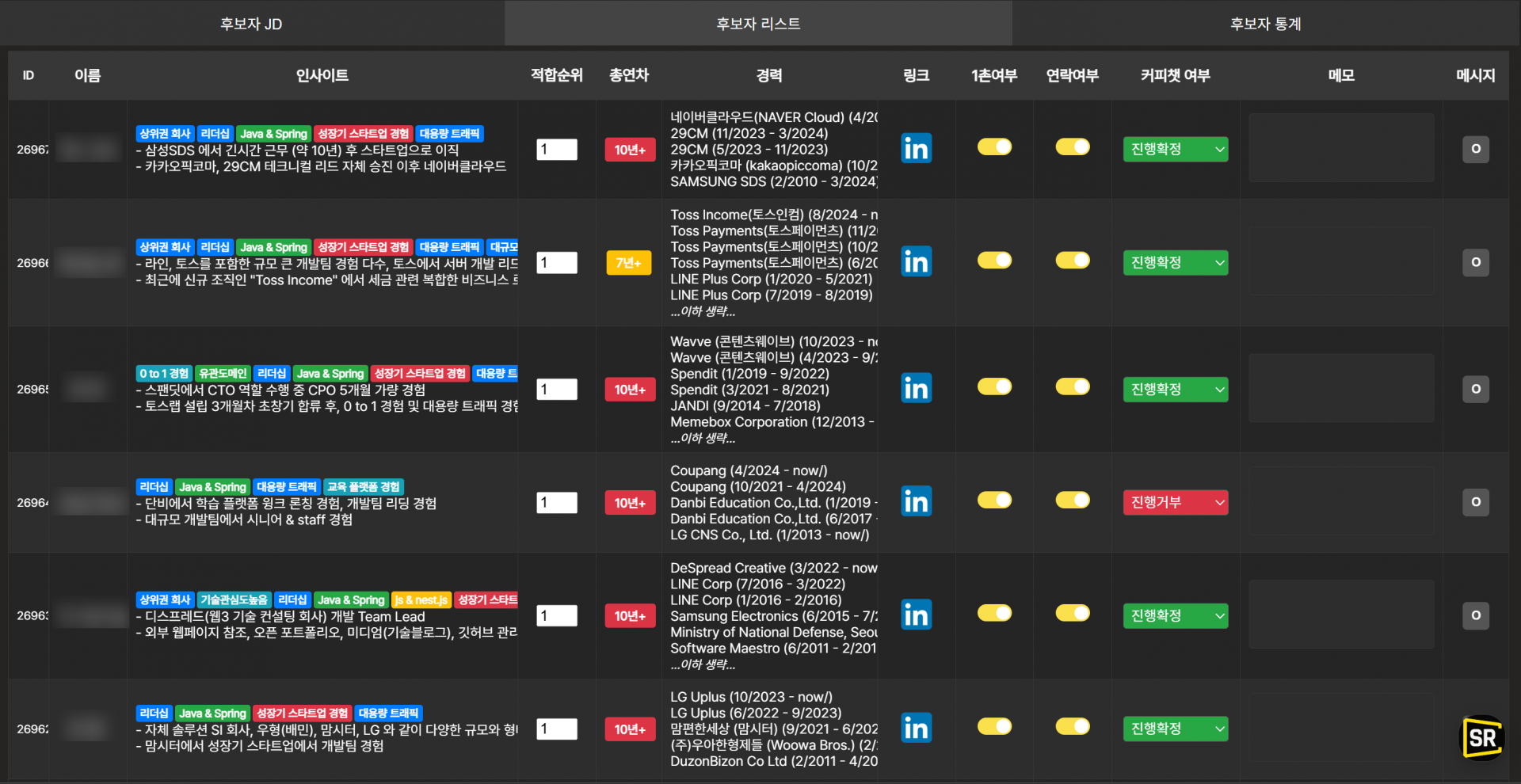The width and height of the screenshot is (1521, 784).
Task: Click the 이름 column header
Action: [x=88, y=75]
